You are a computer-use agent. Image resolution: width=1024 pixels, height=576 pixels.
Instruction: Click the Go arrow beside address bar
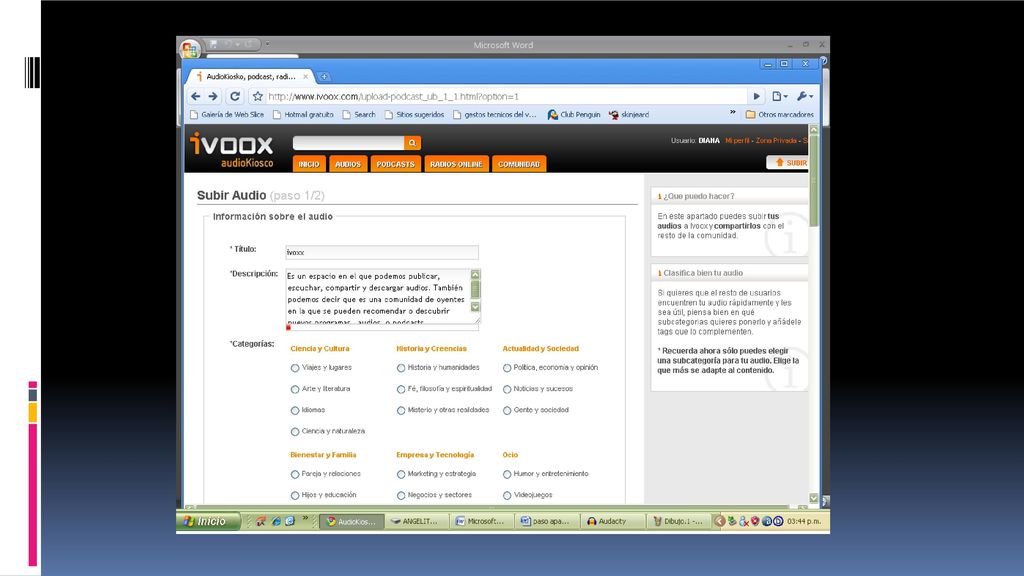(756, 96)
